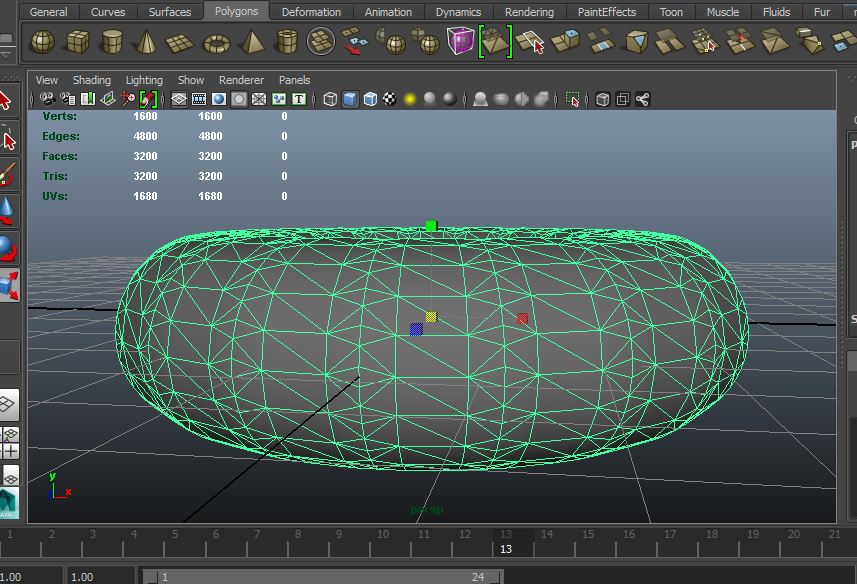Image resolution: width=857 pixels, height=584 pixels.
Task: Select the Scale tool in the toolbox
Action: (x=7, y=285)
